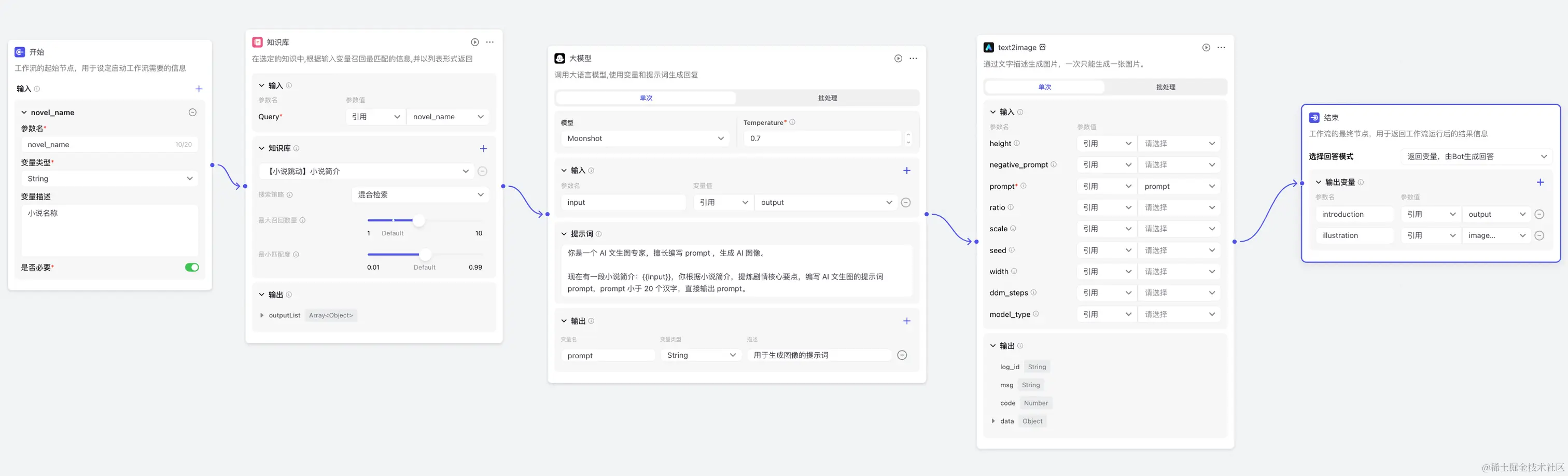Run the Knowledge base node test
Viewport: 1568px width, 476px height.
pos(475,42)
